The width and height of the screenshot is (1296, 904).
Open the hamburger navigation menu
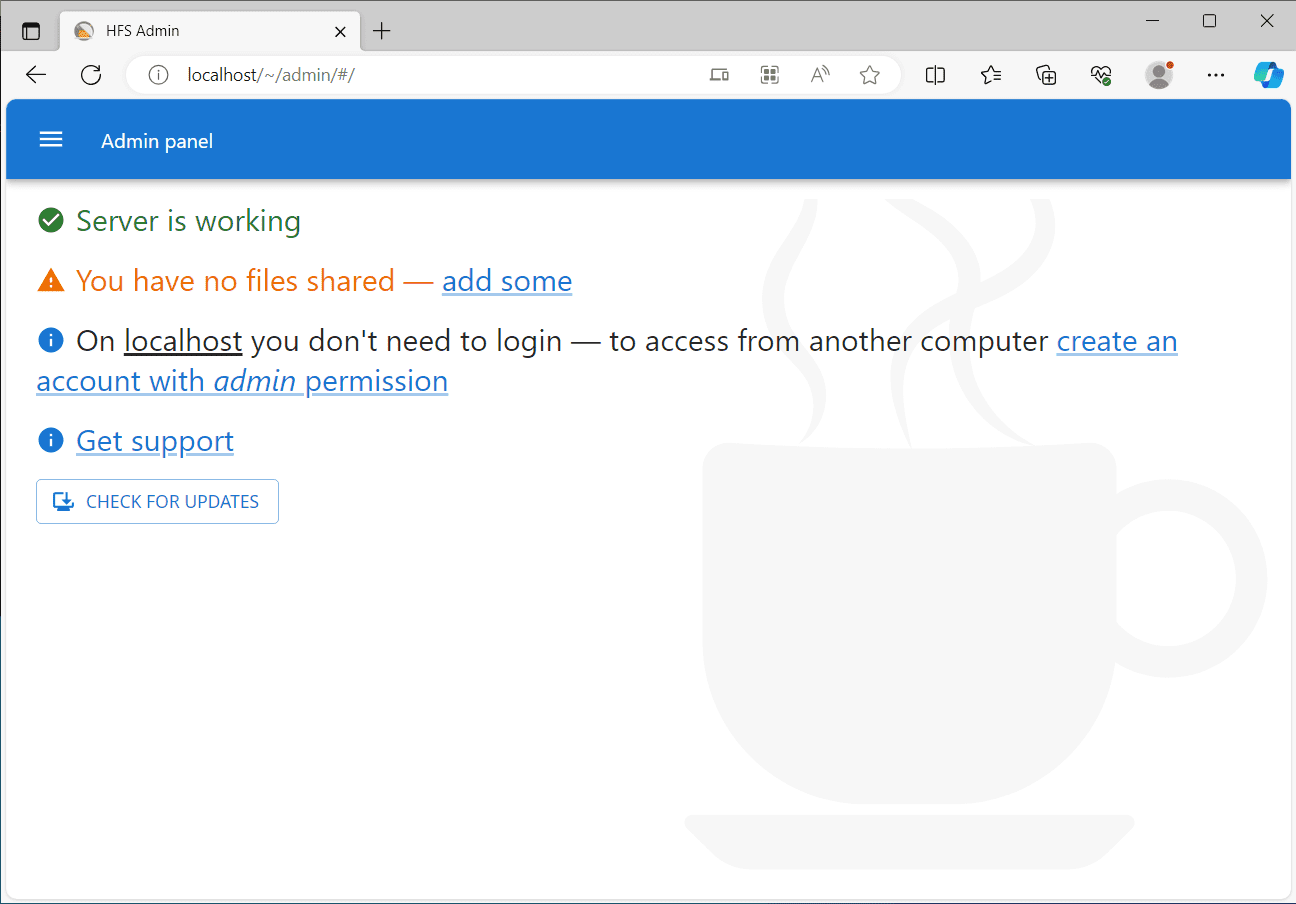pos(51,140)
